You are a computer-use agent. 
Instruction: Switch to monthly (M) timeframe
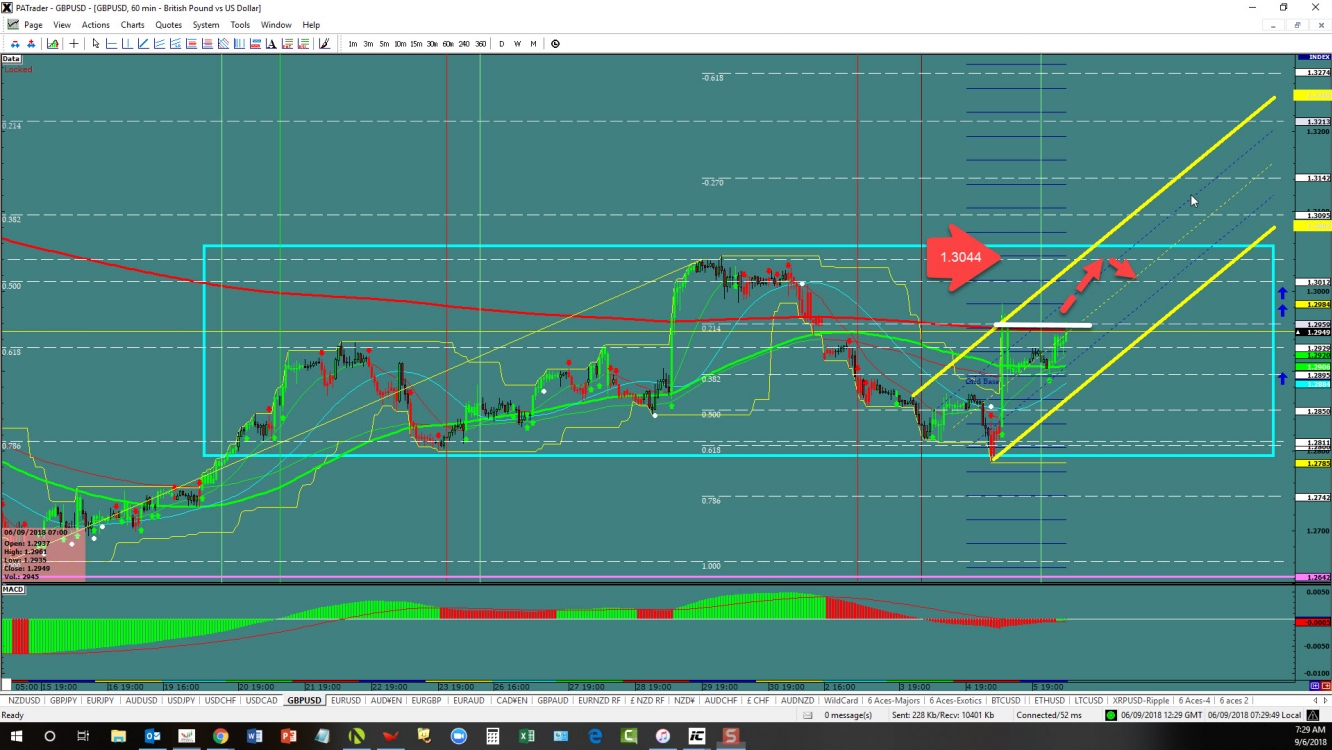tap(533, 44)
